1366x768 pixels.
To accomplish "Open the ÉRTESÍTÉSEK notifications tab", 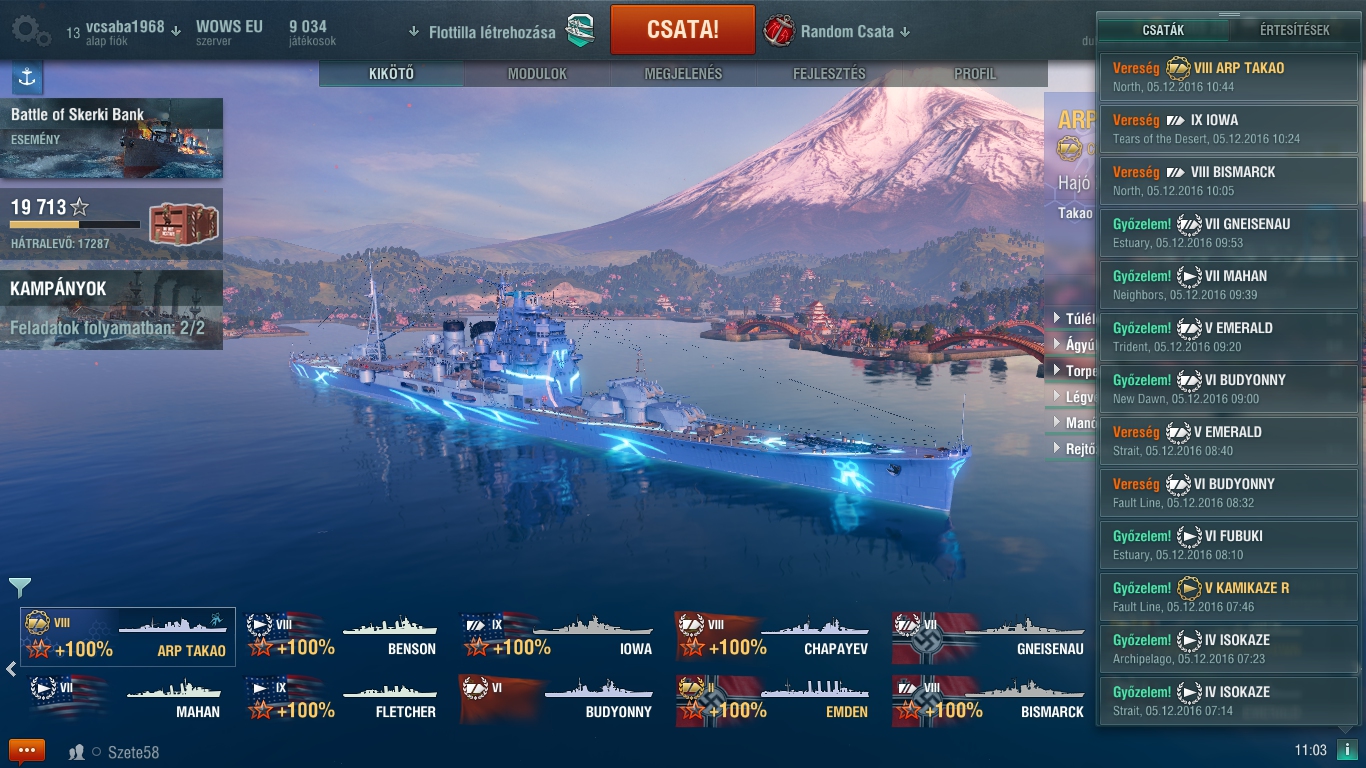I will (x=1294, y=30).
